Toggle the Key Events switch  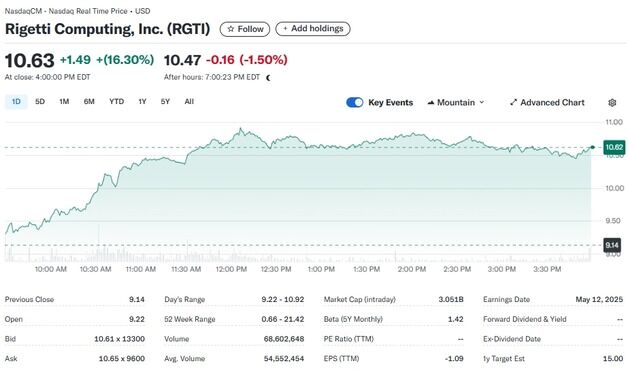pos(354,103)
